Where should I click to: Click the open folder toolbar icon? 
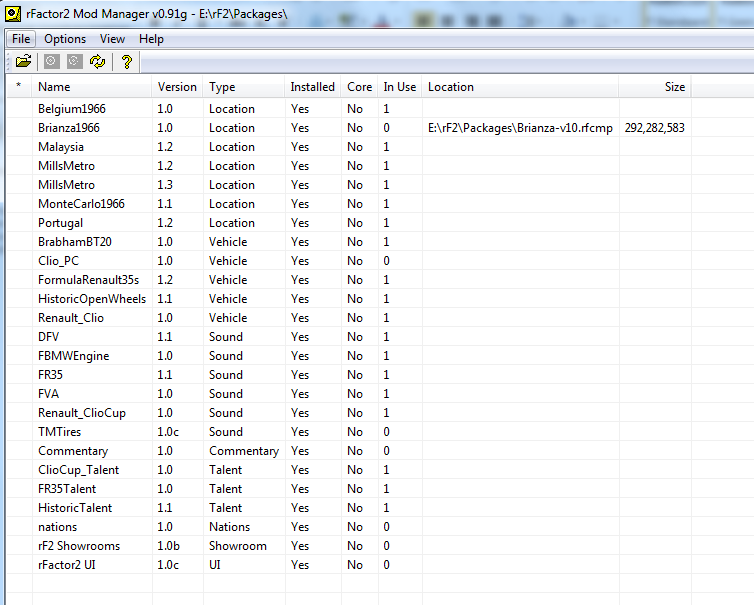coord(23,62)
